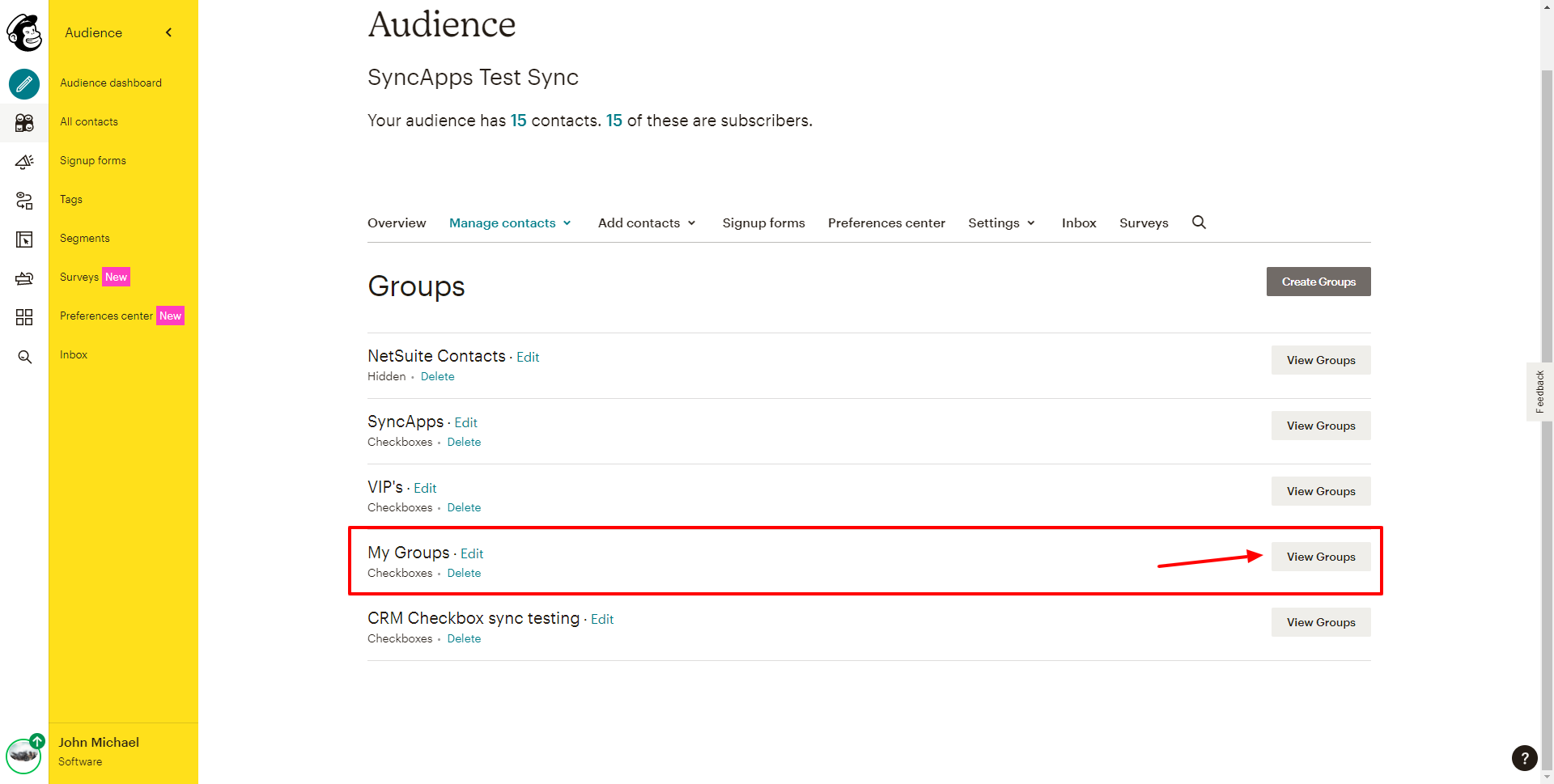Screen dimensions: 1554x784
Task: View Groups for SyncApps
Action: click(x=1321, y=426)
